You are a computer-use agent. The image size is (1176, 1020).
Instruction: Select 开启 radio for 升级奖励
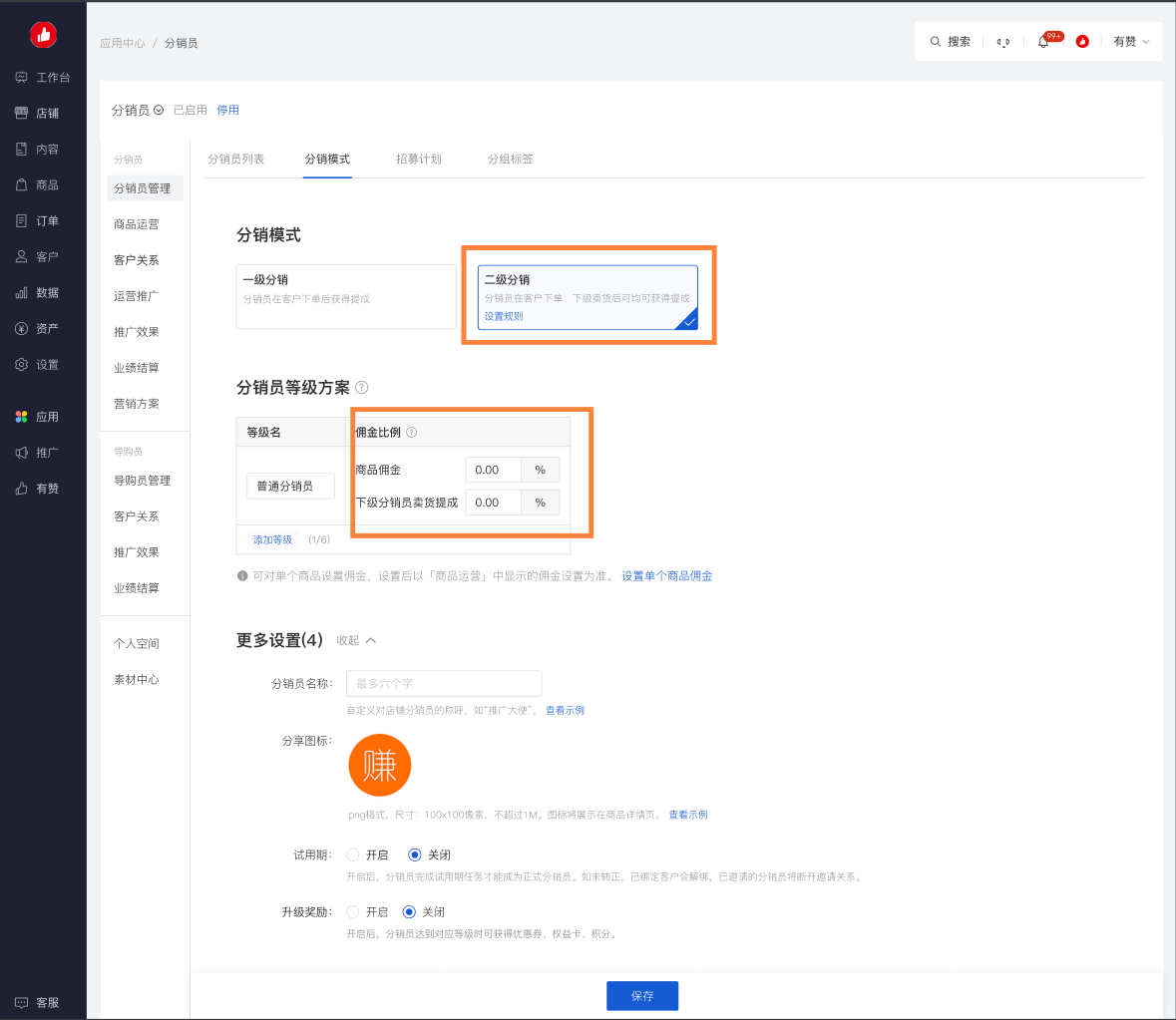coord(352,912)
